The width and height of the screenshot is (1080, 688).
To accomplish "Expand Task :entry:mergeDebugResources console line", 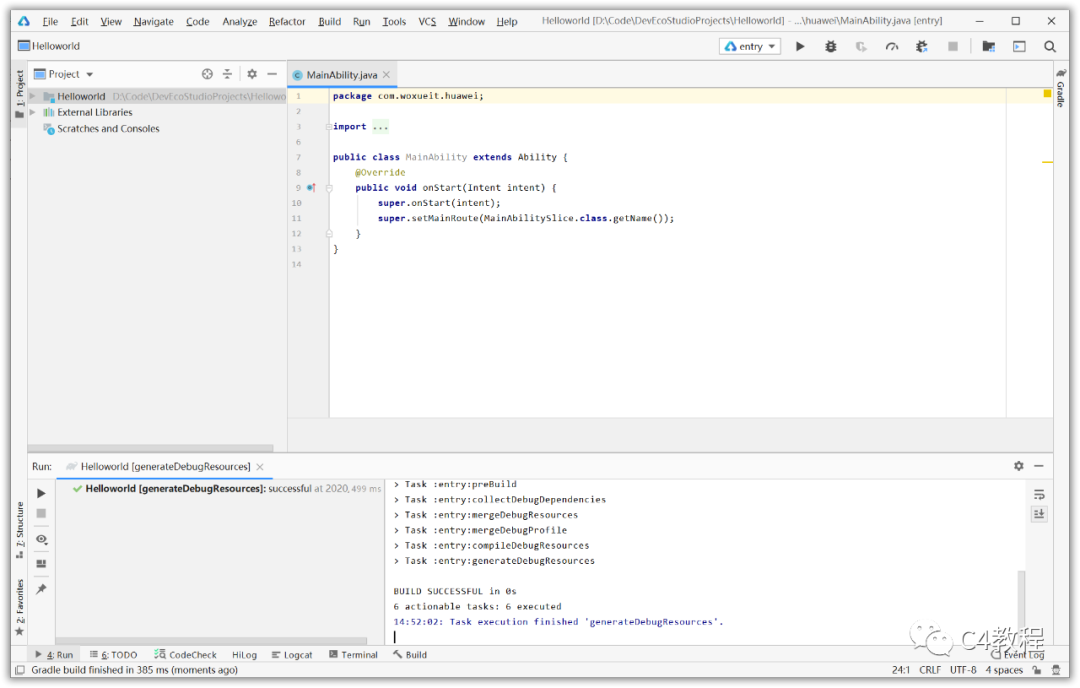I will [397, 515].
